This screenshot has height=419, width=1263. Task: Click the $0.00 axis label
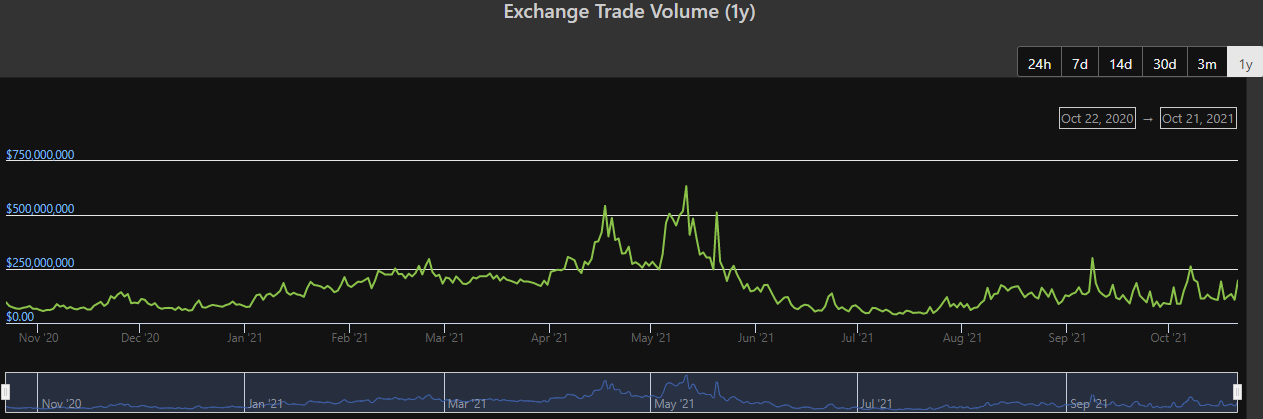[20, 317]
